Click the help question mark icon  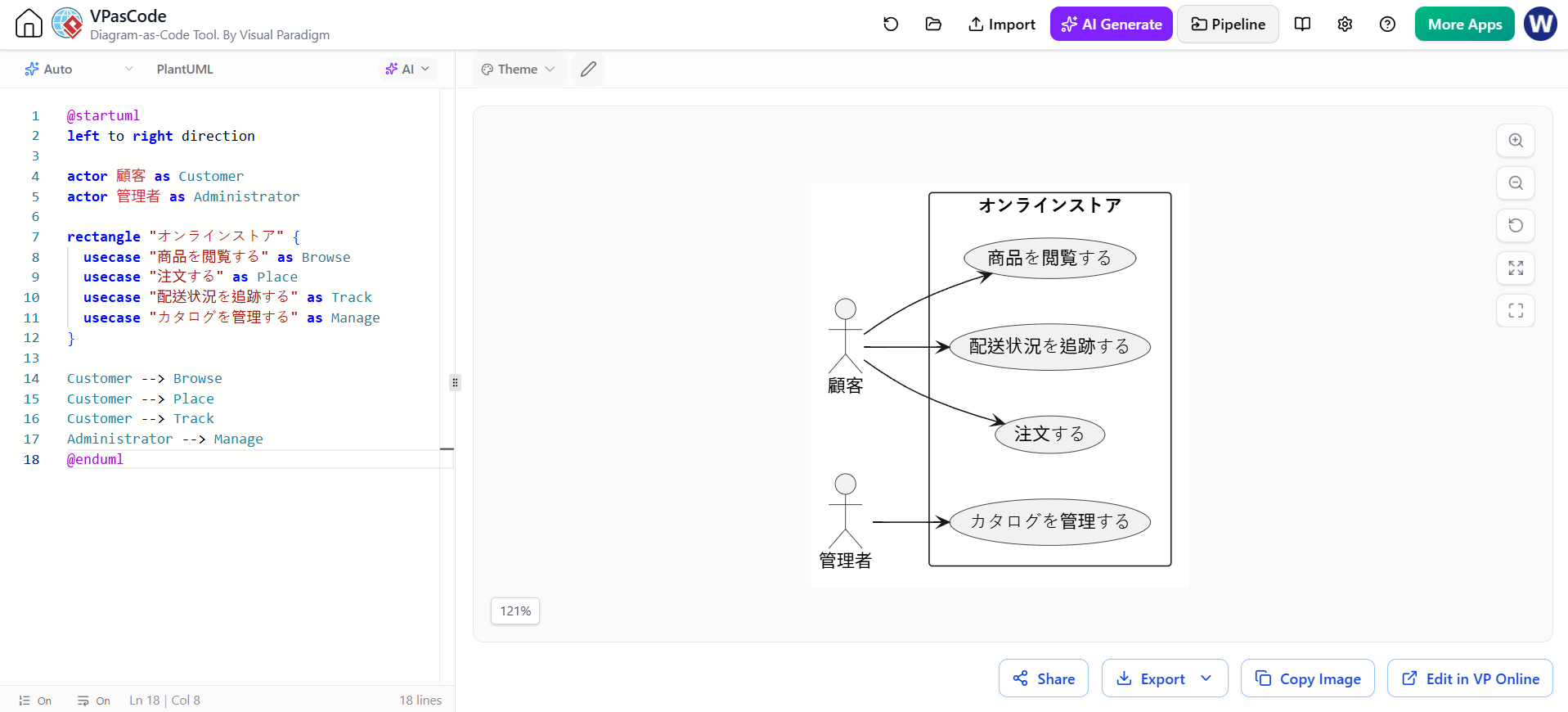click(1387, 24)
